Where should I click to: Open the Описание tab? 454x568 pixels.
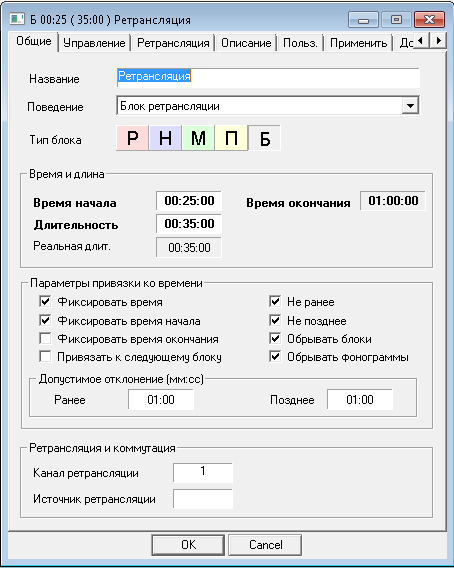(246, 43)
